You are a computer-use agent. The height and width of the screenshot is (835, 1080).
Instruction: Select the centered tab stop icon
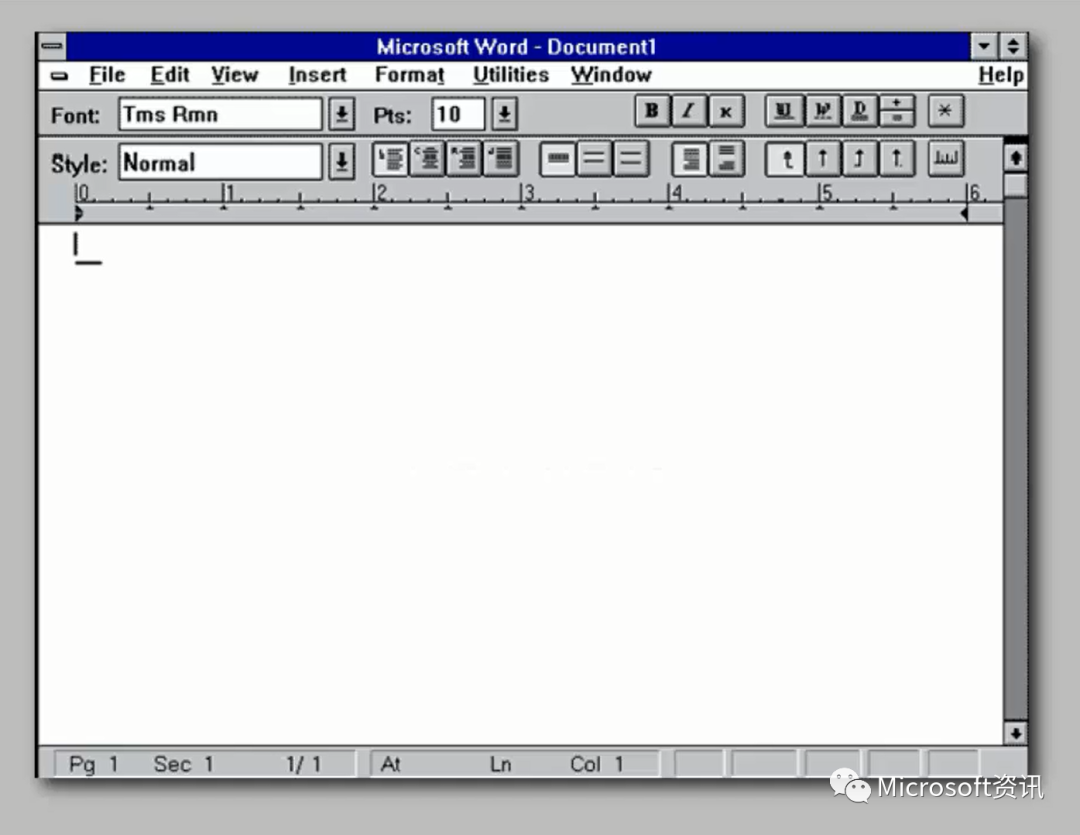pyautogui.click(x=823, y=159)
